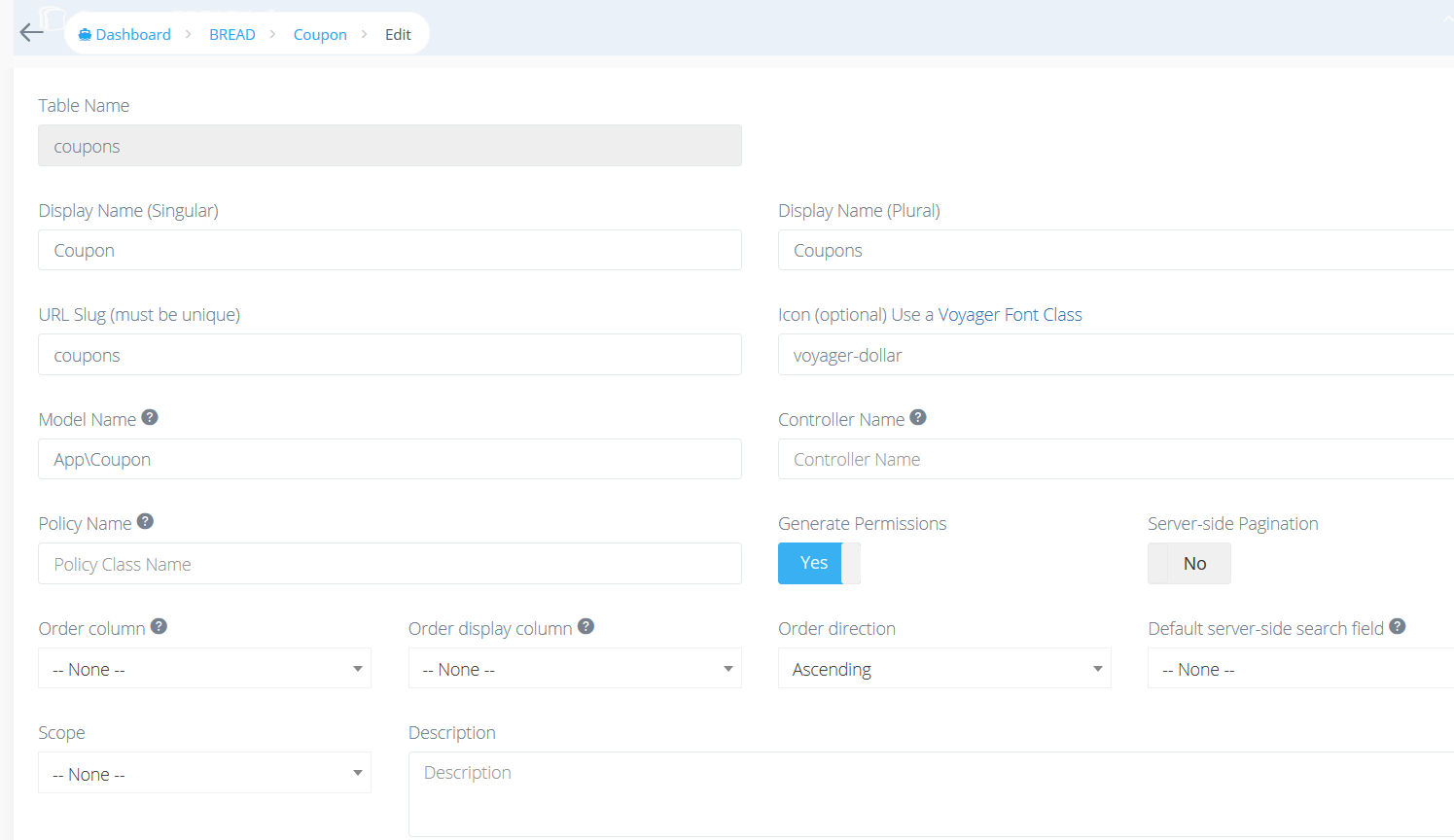Keep Generate Permissions set to Yes
This screenshot has height=840, width=1454.
[811, 563]
